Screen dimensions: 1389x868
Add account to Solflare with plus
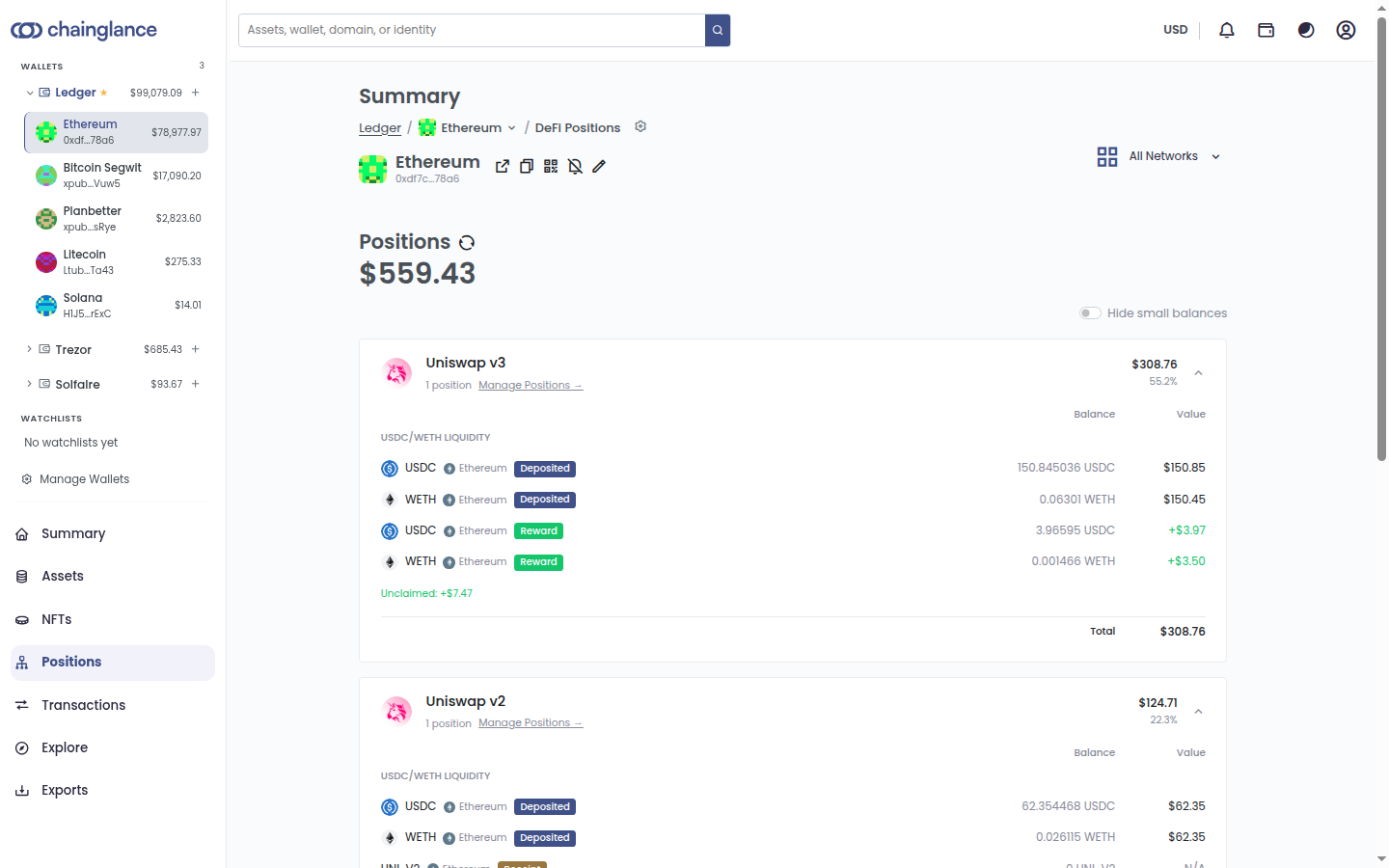click(x=195, y=384)
